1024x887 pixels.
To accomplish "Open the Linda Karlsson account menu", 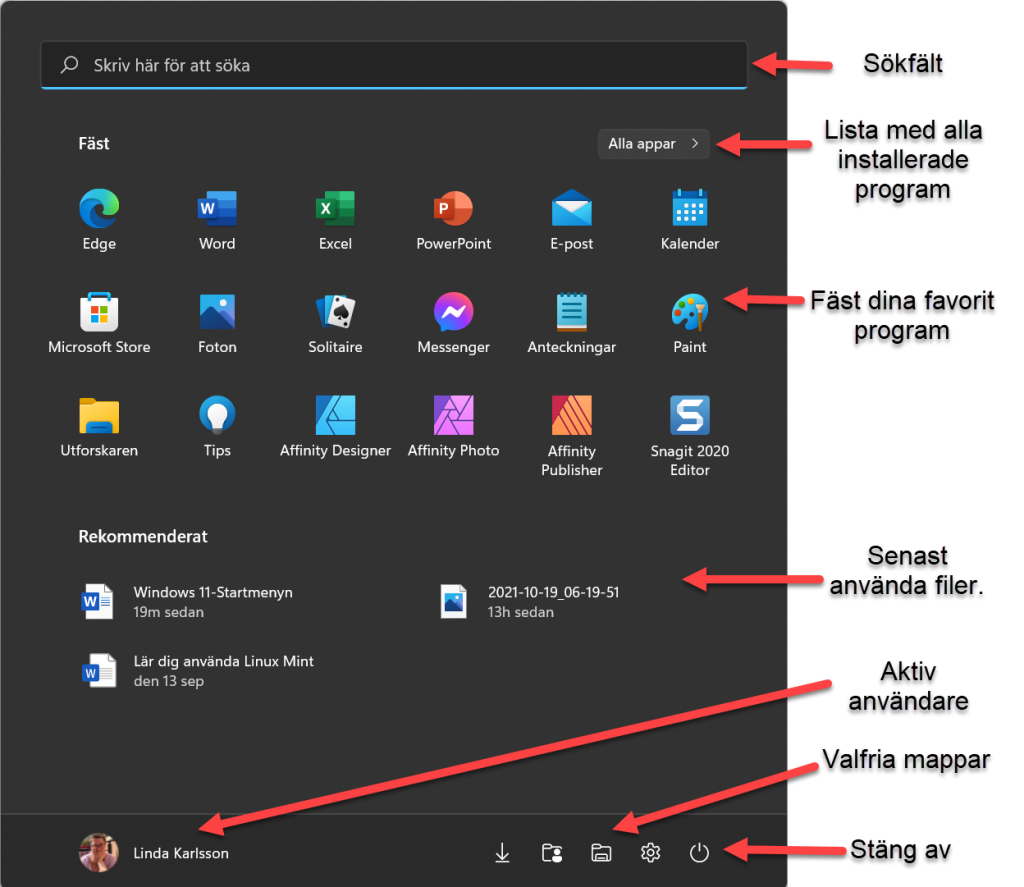I will [x=154, y=852].
